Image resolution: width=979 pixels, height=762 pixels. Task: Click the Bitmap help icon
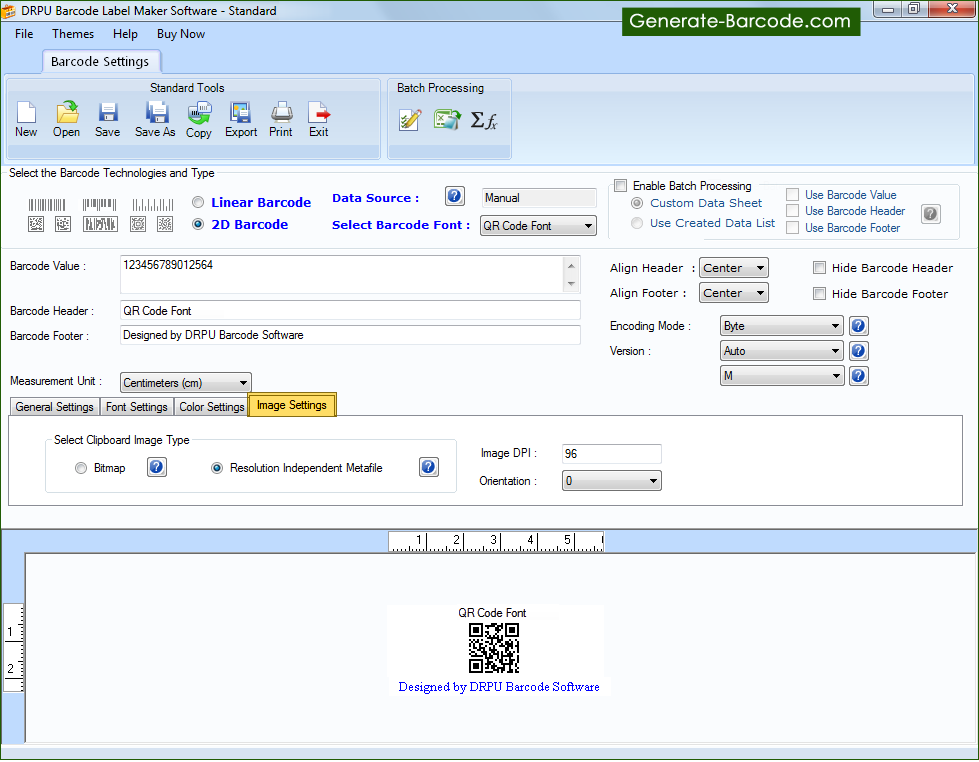[x=157, y=467]
